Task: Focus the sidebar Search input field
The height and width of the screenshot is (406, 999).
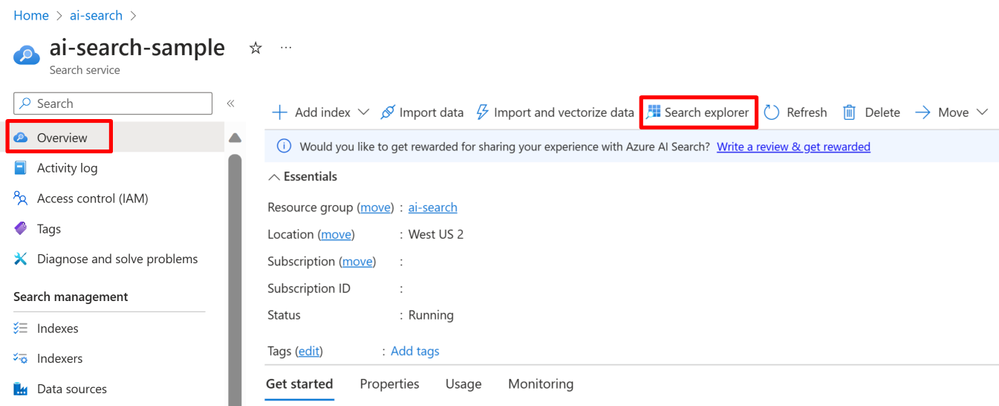Action: point(113,103)
